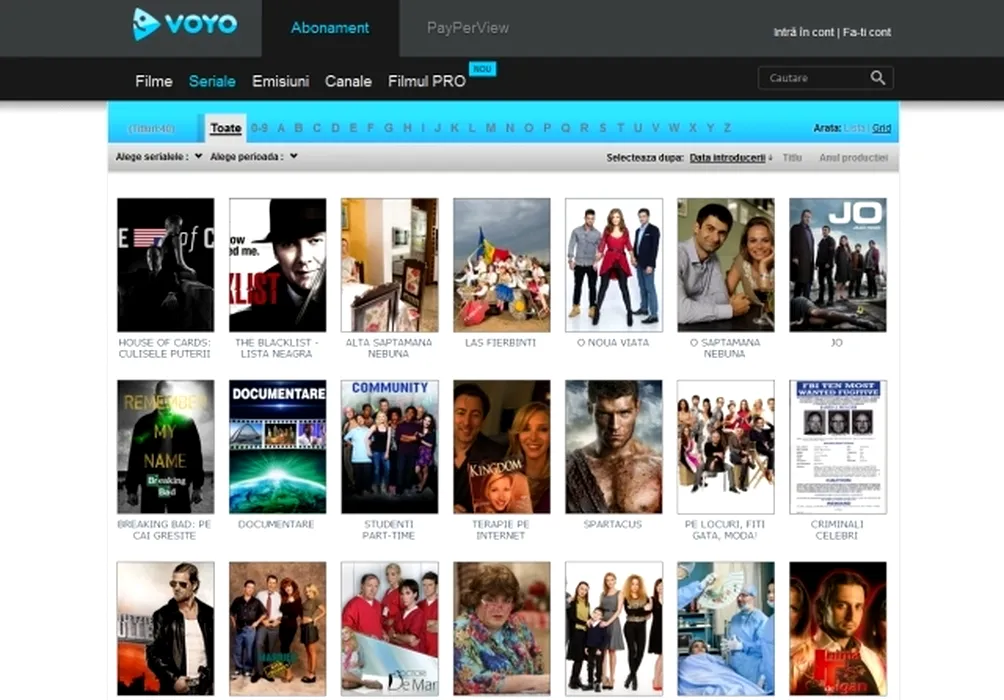This screenshot has height=700, width=1004.
Task: Click the NOU badge next to Filmul PRO
Action: point(482,69)
